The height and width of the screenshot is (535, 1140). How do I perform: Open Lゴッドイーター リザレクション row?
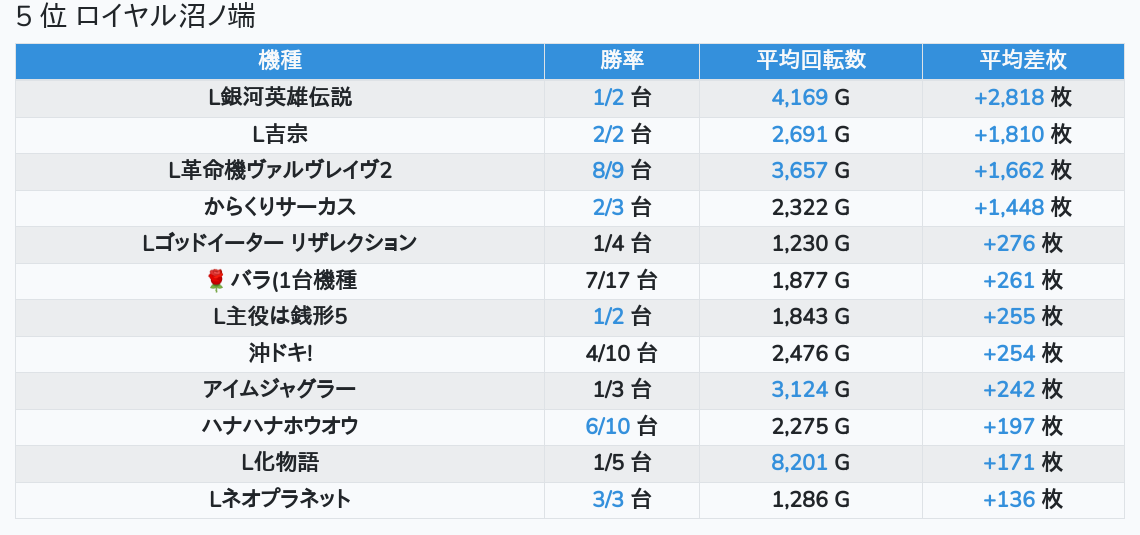pos(280,243)
